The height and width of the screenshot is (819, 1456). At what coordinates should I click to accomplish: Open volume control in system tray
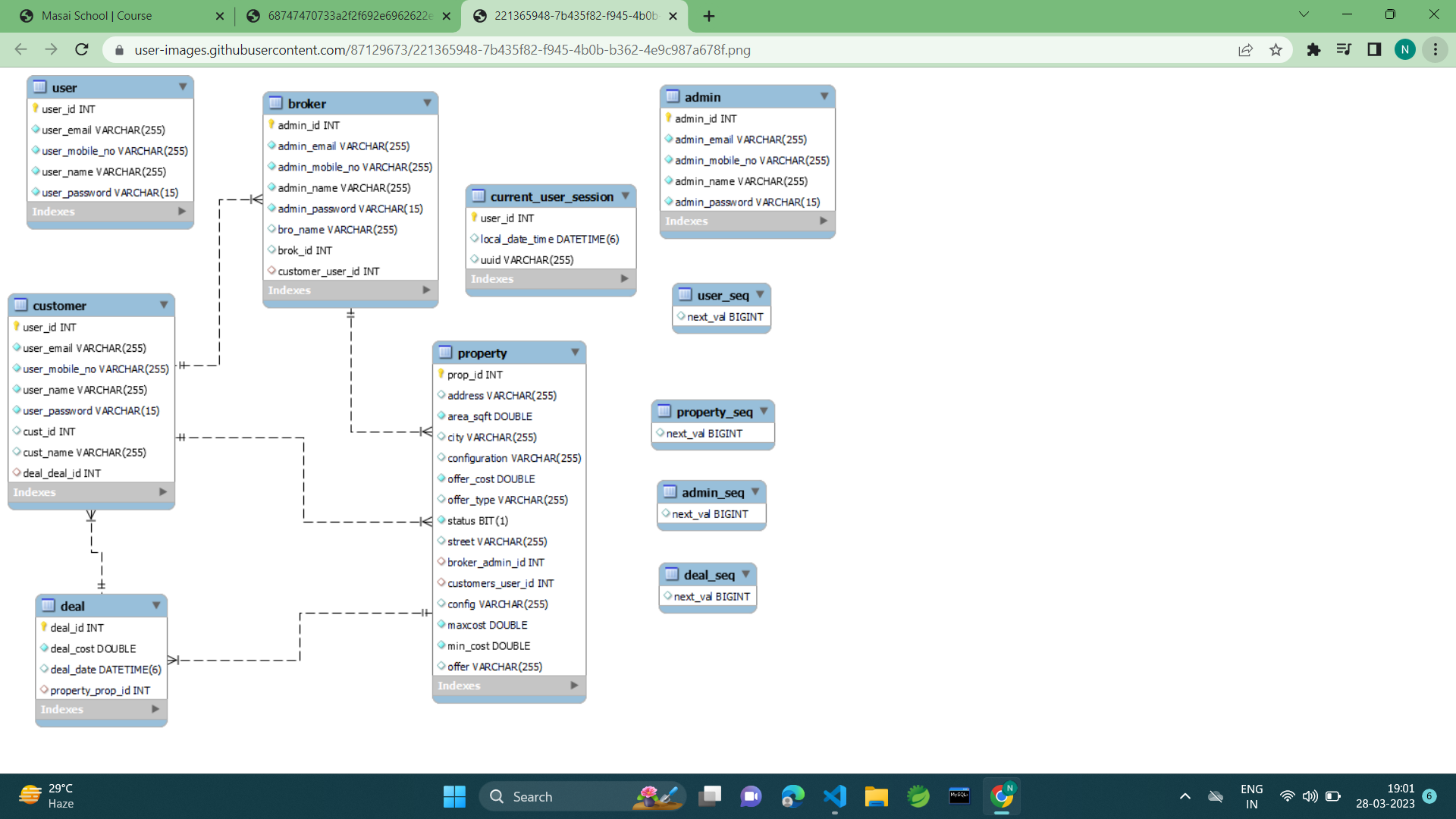click(1310, 796)
